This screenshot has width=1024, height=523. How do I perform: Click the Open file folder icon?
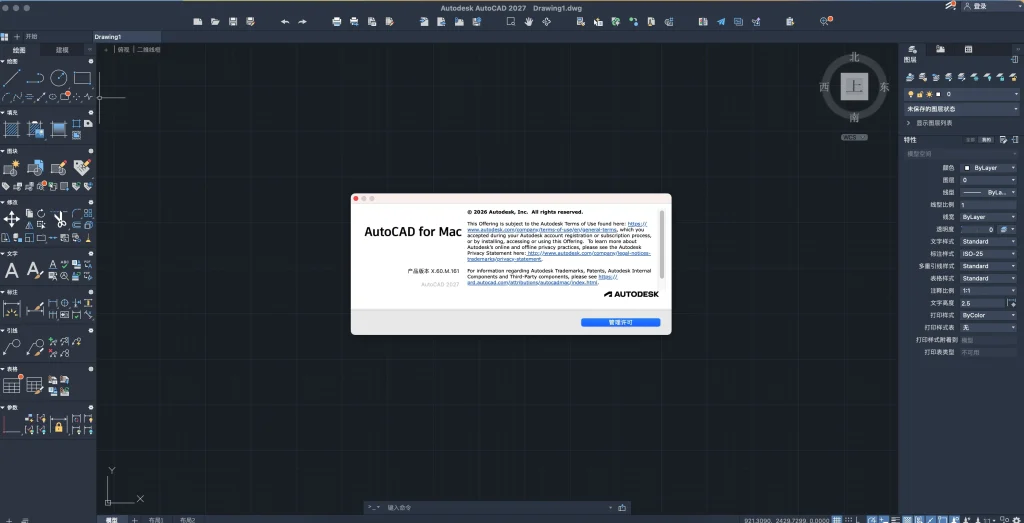pyautogui.click(x=215, y=22)
